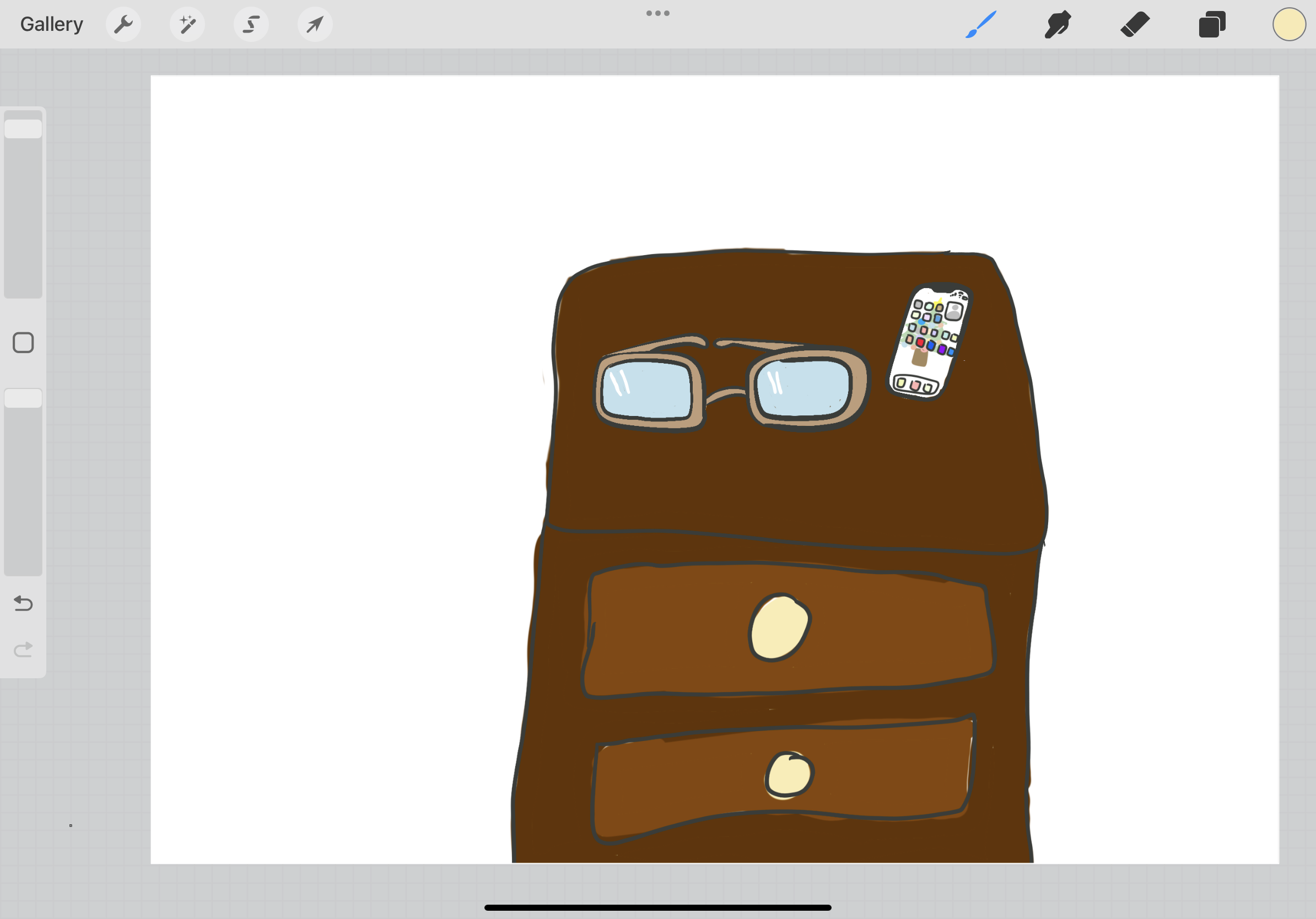The width and height of the screenshot is (1316, 919).
Task: Return to the Gallery
Action: 51,24
